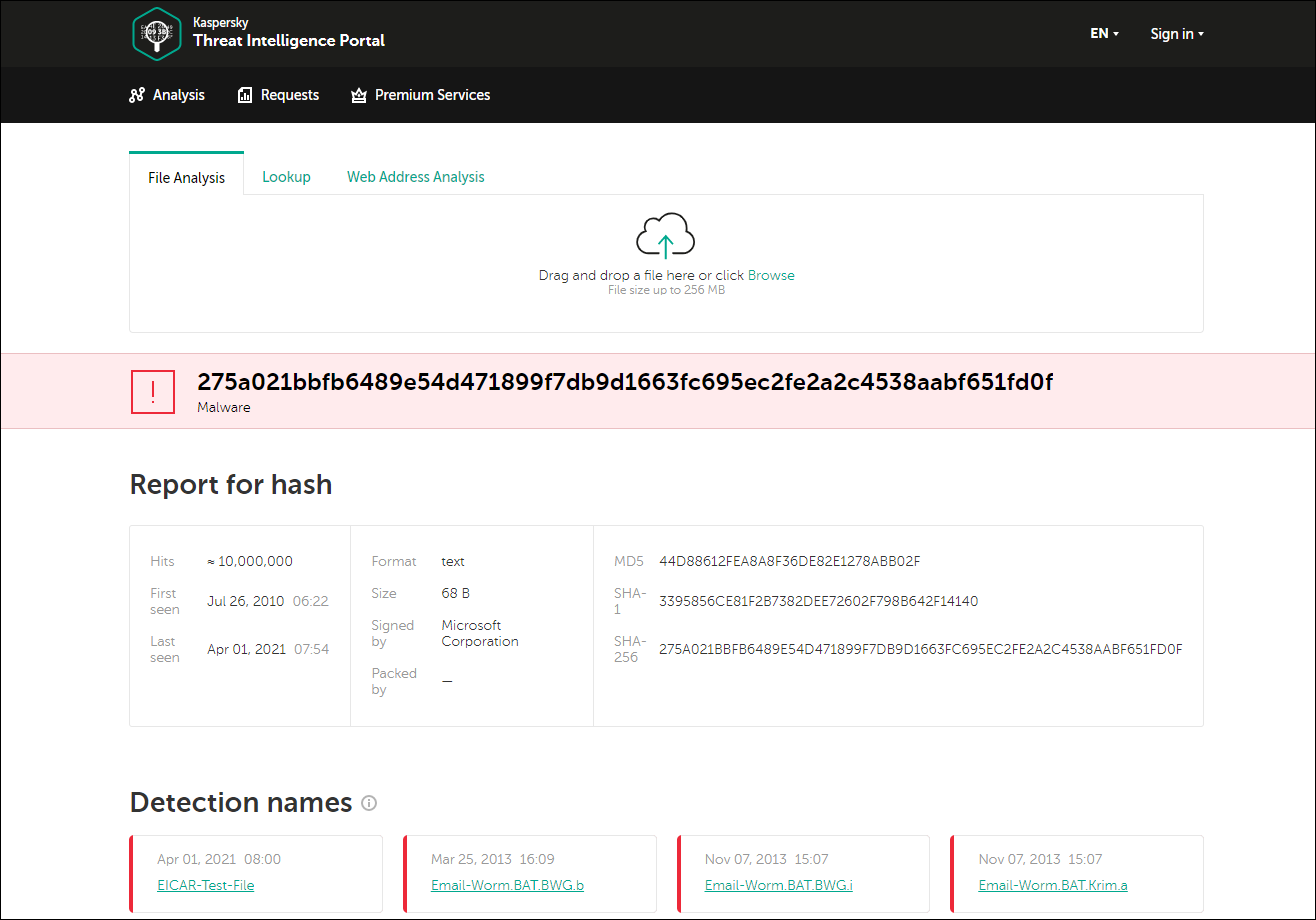Open the Requests bar-chart icon

[x=243, y=94]
